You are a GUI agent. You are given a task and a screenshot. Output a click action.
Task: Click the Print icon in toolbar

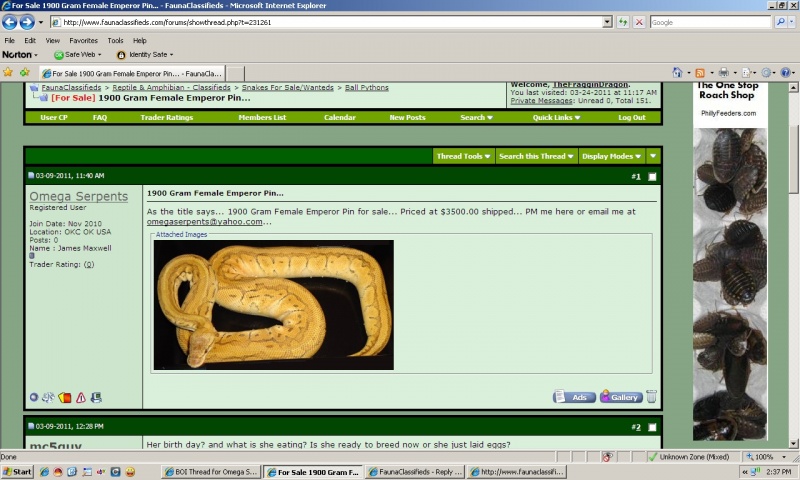[x=723, y=72]
